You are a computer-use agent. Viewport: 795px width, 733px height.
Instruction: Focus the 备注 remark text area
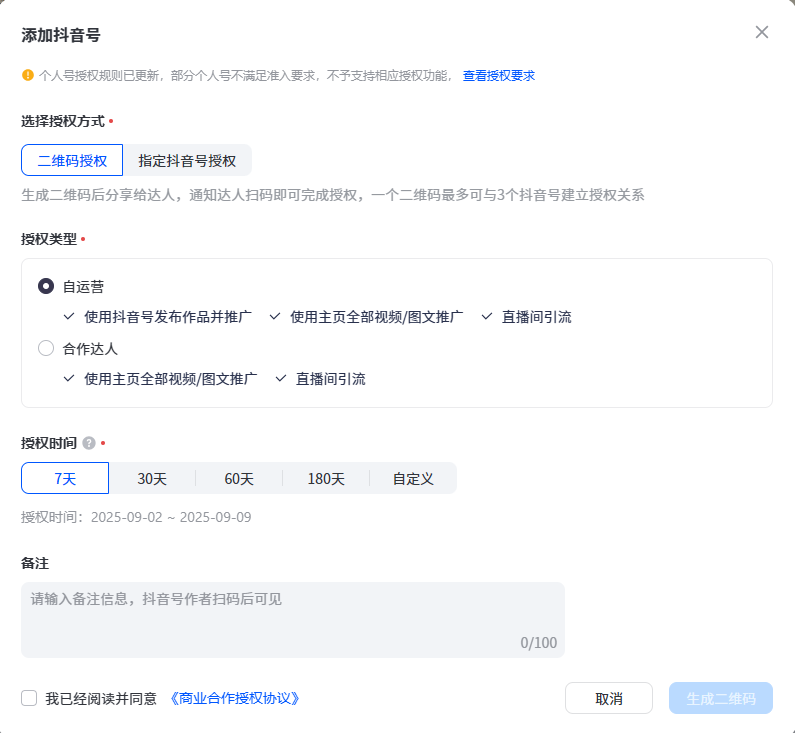click(293, 620)
